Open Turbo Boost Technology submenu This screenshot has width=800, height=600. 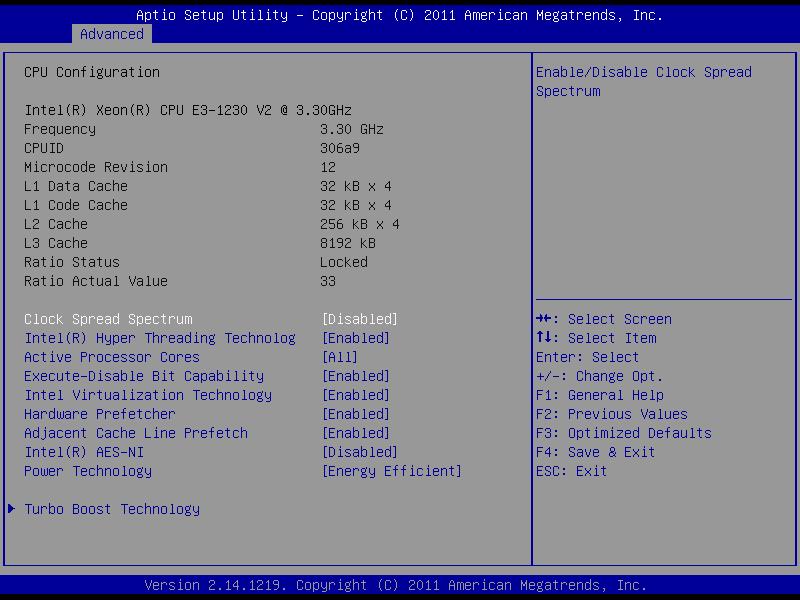point(112,509)
